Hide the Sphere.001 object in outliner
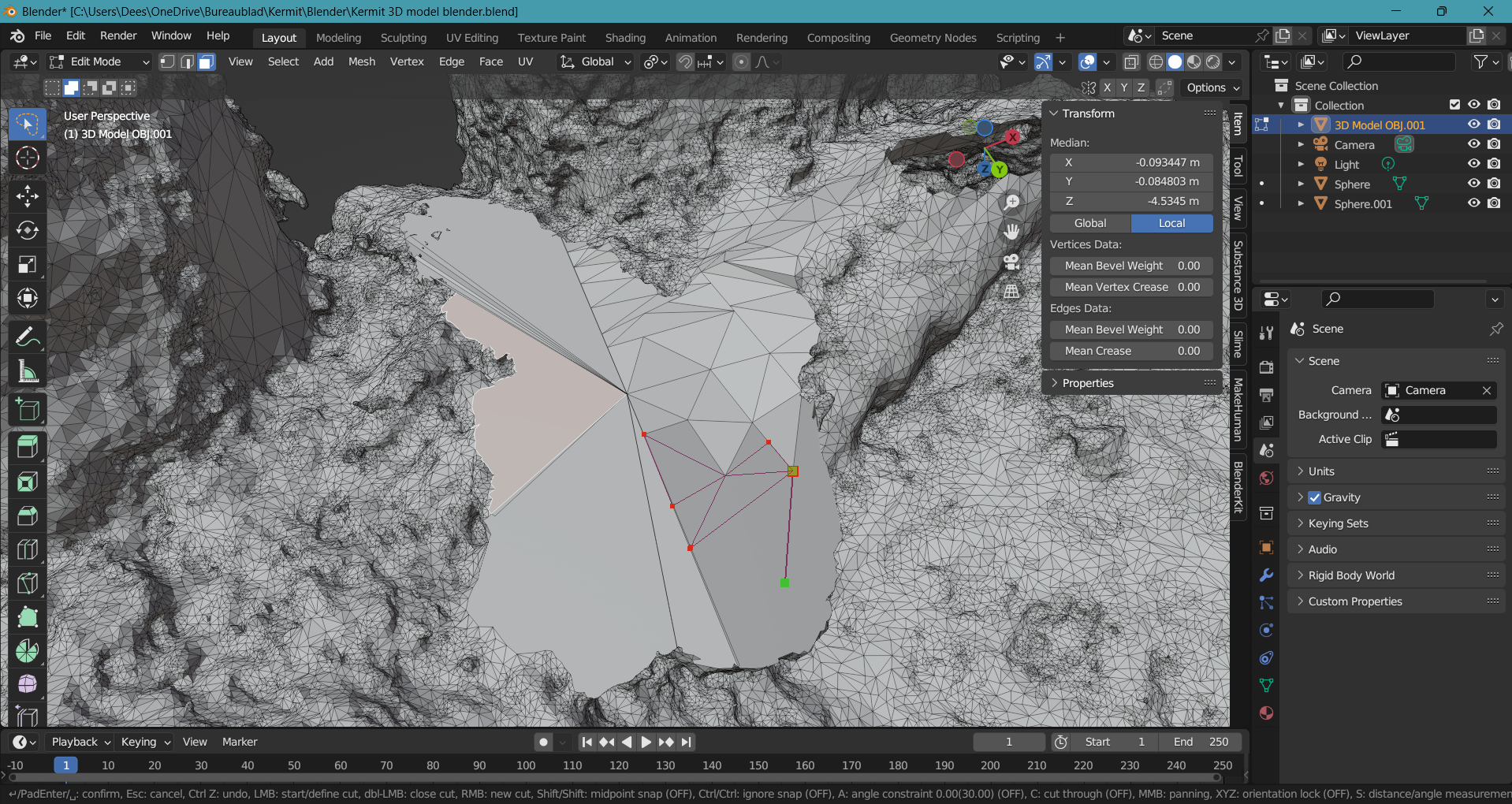Screen dimensions: 1512x804 click(x=1473, y=203)
